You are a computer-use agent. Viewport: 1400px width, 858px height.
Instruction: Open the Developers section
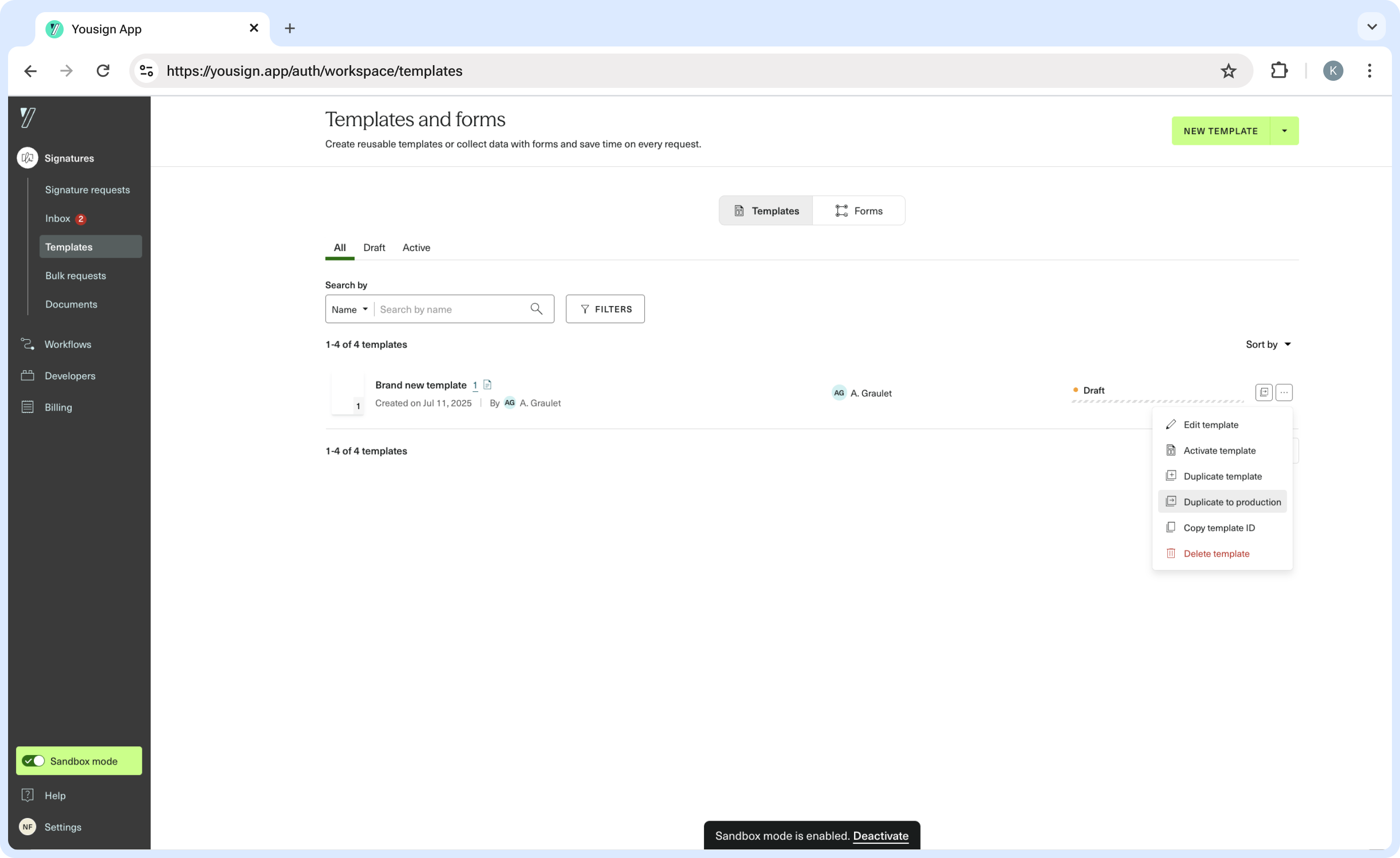(70, 376)
